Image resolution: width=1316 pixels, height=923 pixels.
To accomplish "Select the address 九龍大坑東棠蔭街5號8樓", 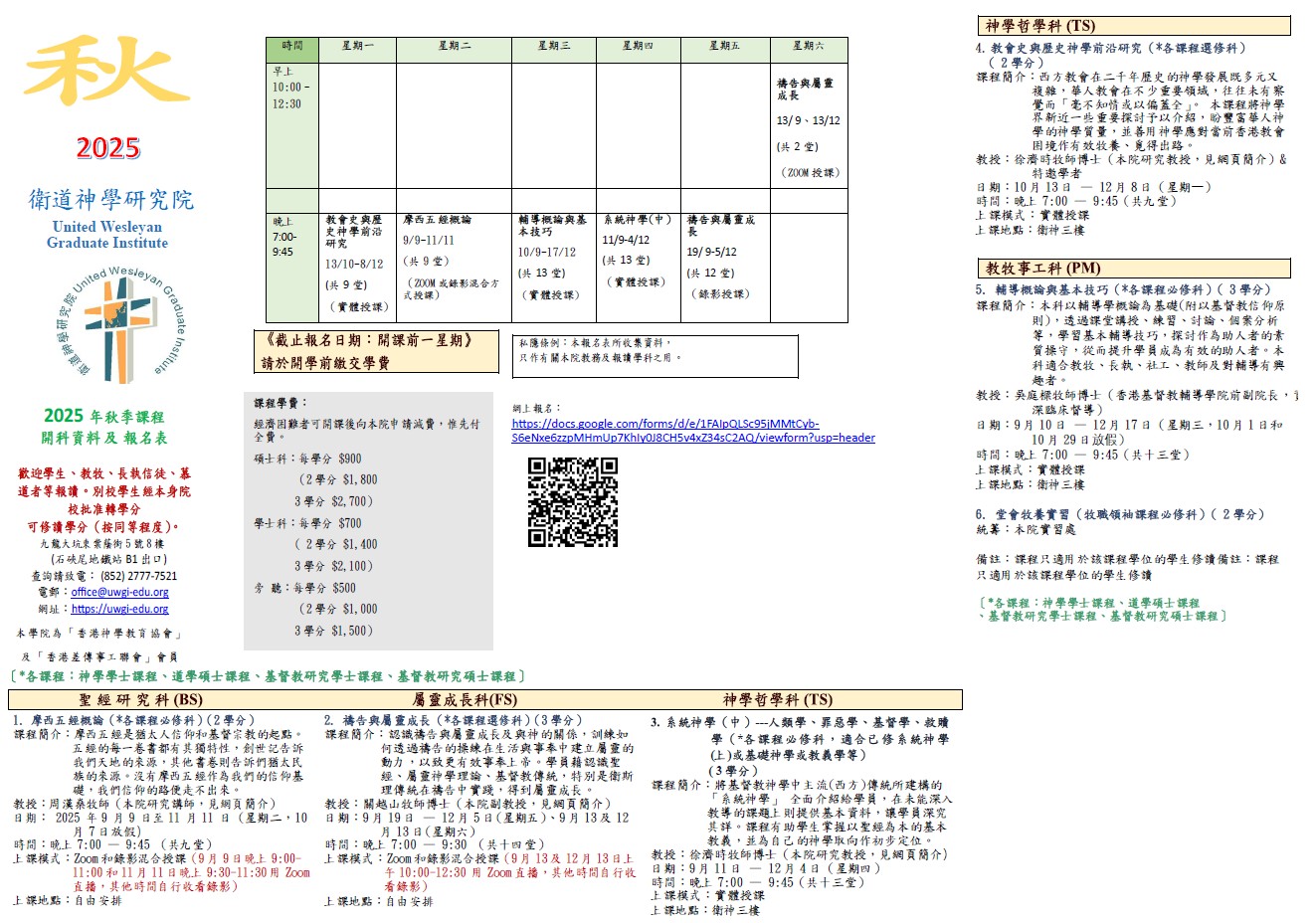I will point(102,544).
